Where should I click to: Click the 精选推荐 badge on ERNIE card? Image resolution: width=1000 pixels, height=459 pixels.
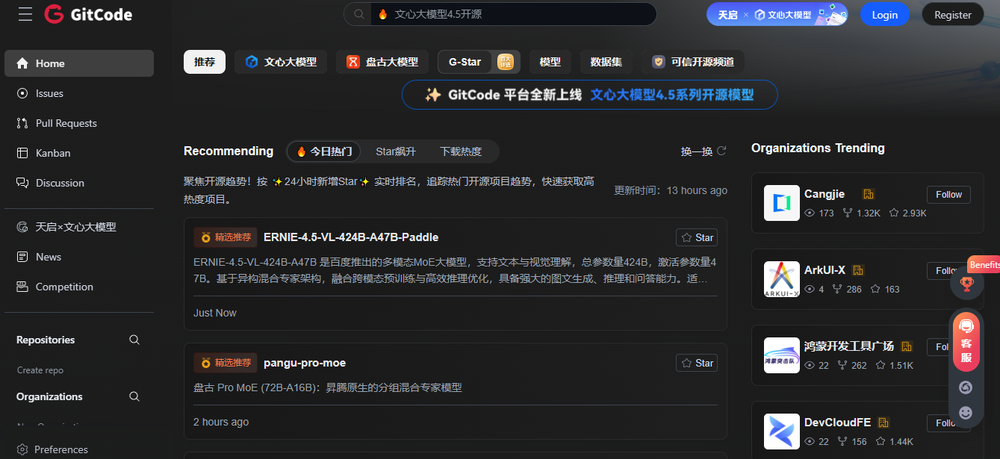225,237
